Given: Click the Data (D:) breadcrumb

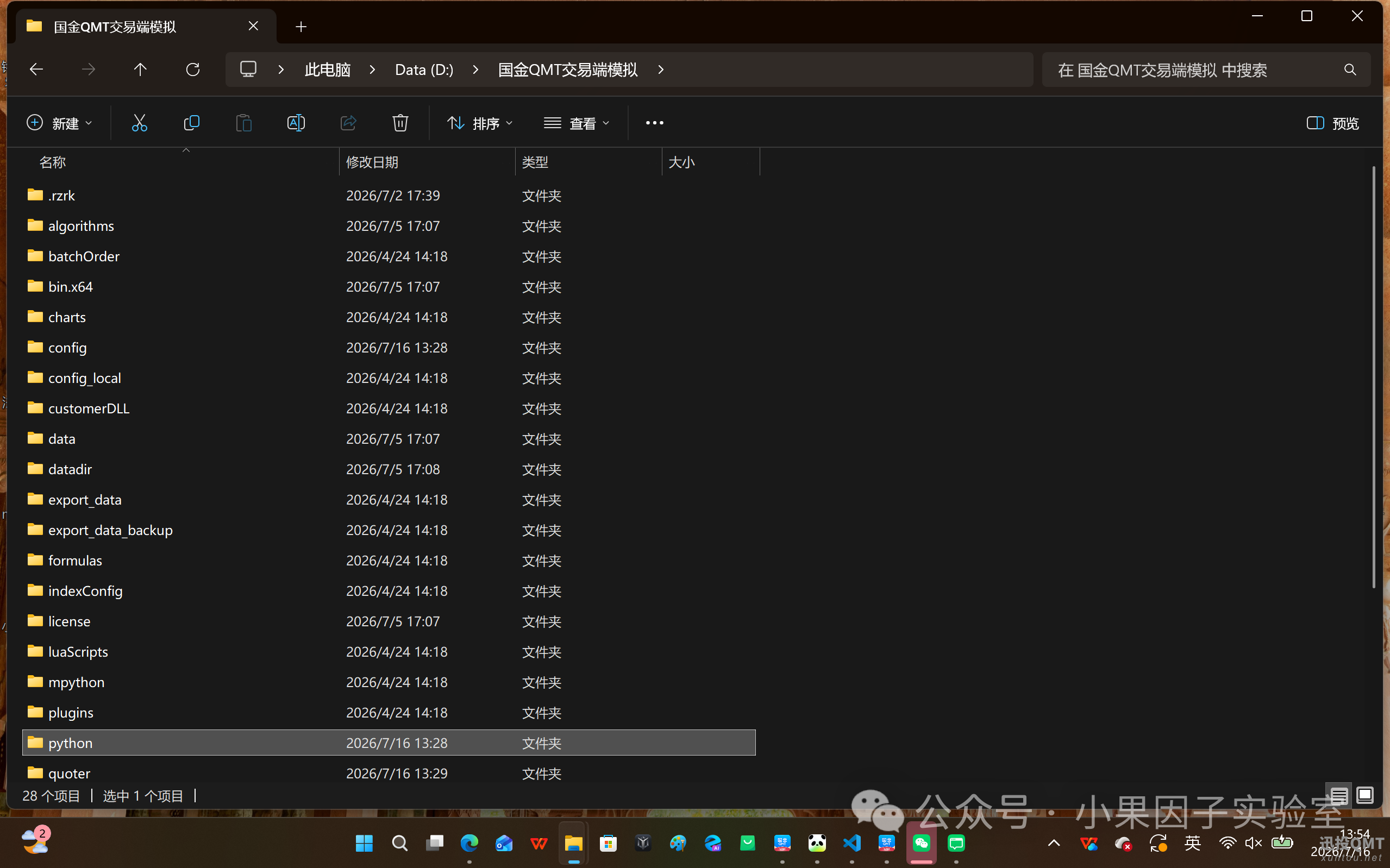Looking at the screenshot, I should [424, 70].
